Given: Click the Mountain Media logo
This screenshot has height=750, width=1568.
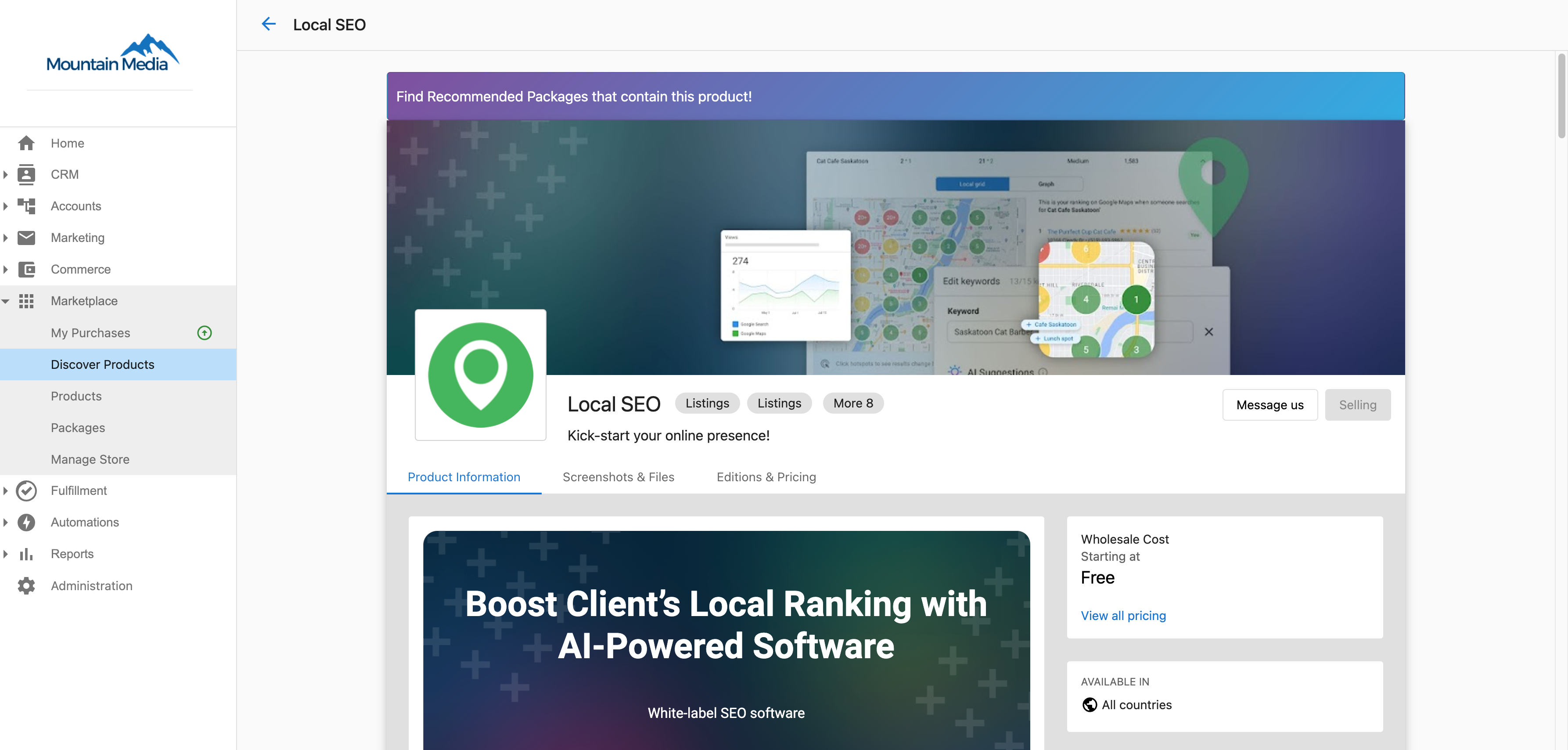Looking at the screenshot, I should (113, 53).
